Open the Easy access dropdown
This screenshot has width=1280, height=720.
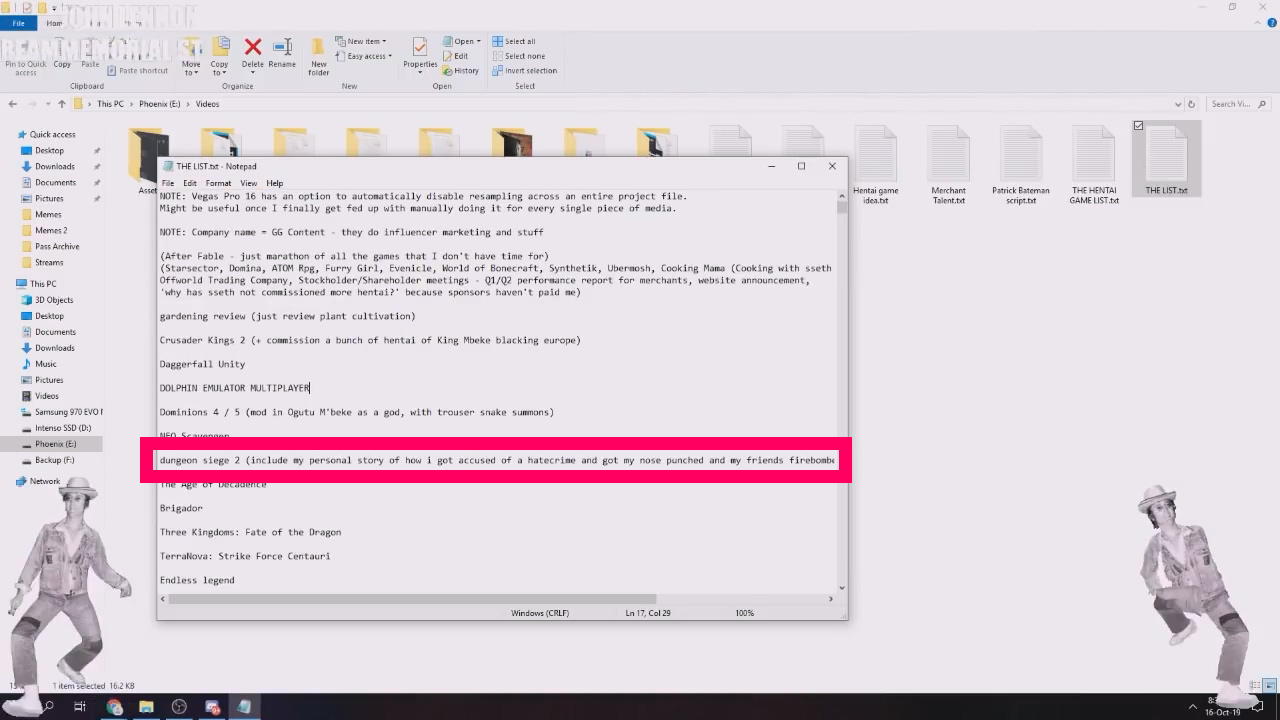pyautogui.click(x=363, y=56)
